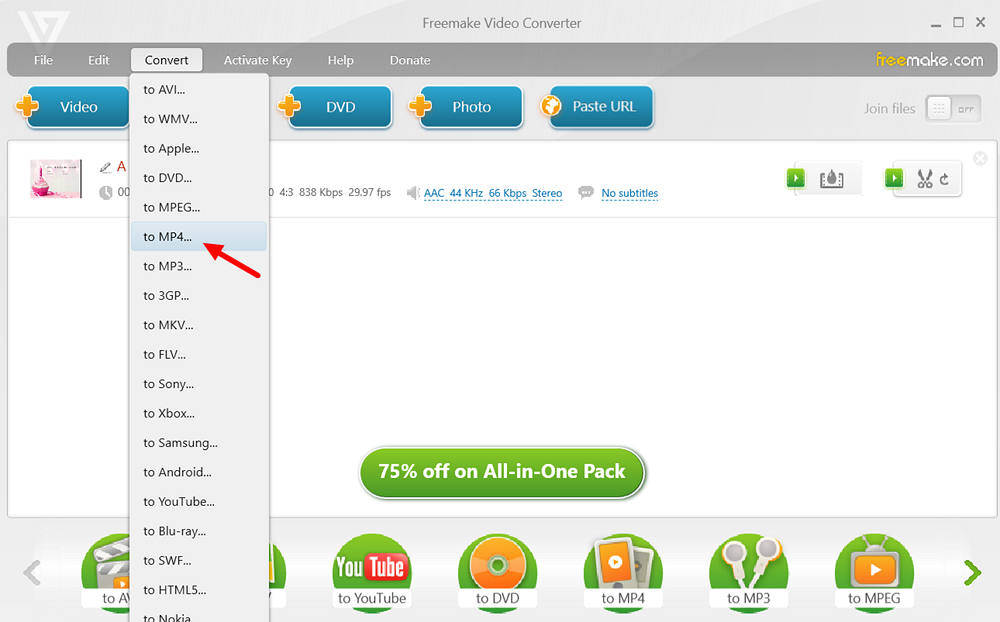The image size is (1000, 622).
Task: Toggle the Join files switch
Action: coord(953,109)
